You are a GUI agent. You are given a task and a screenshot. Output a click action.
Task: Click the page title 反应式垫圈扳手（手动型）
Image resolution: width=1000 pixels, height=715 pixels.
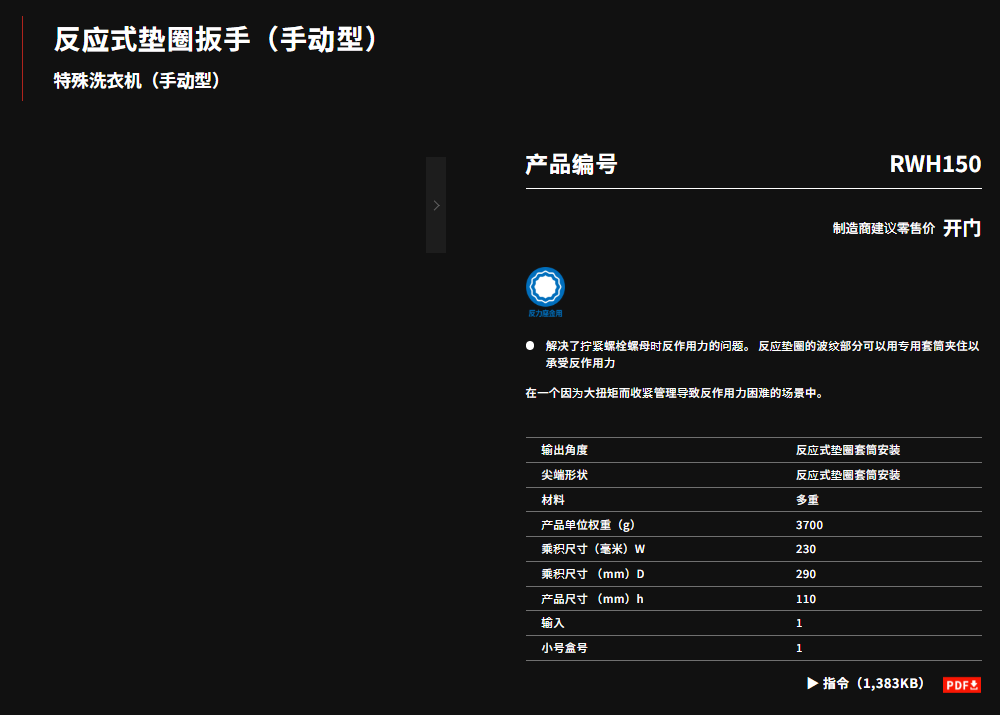point(218,40)
